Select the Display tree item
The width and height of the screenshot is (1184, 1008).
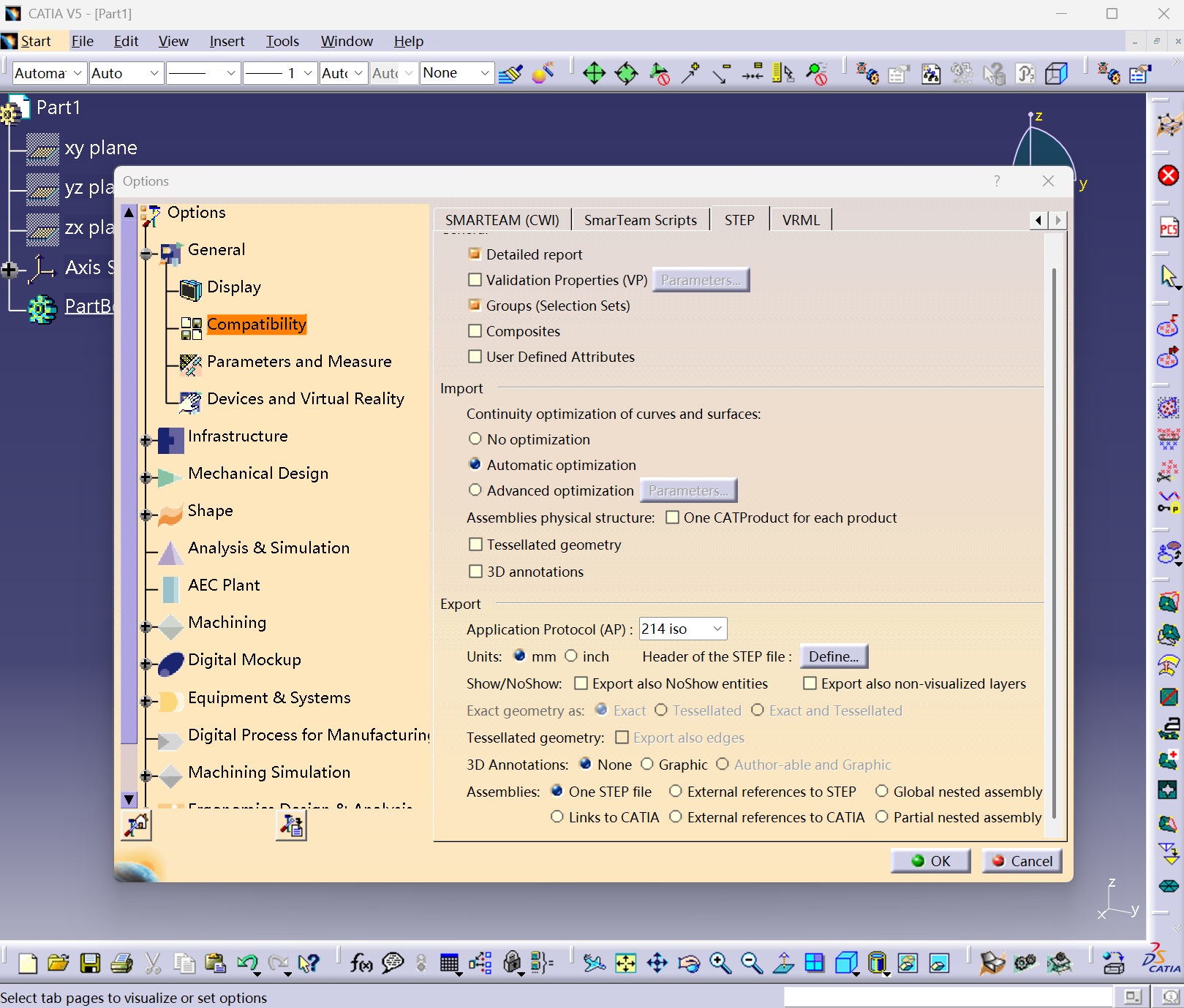[234, 287]
